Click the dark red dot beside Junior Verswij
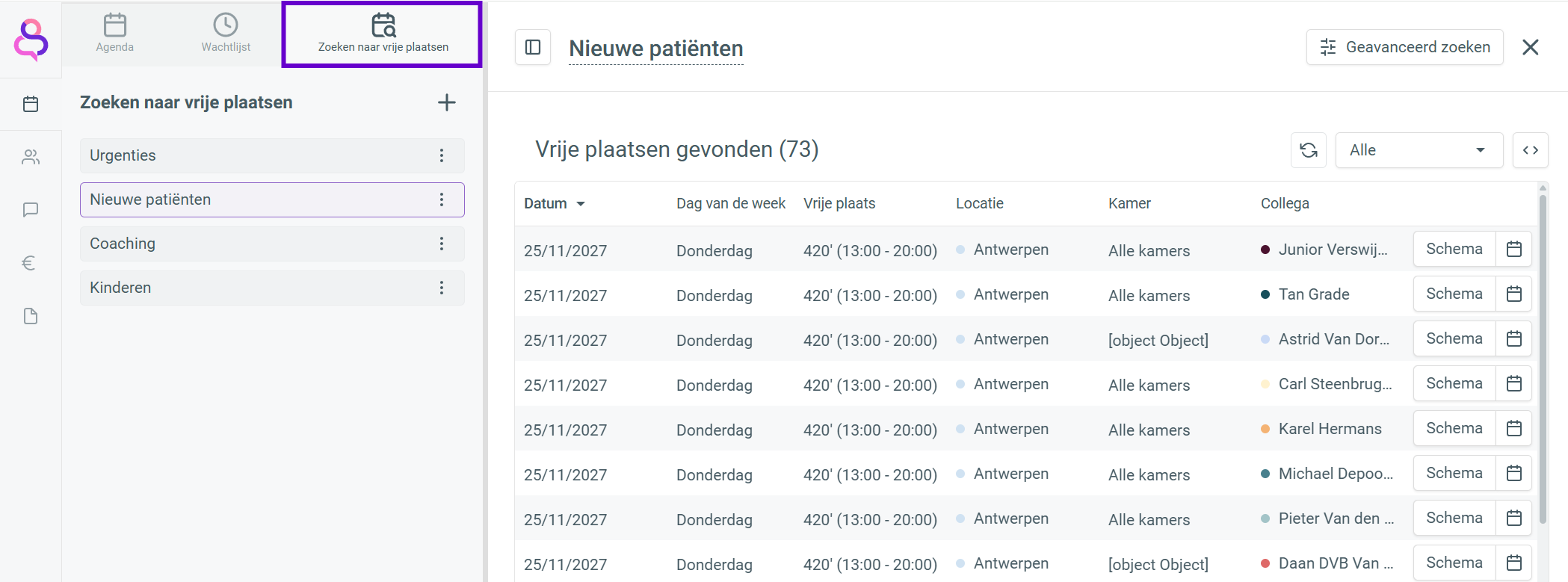The height and width of the screenshot is (582, 1568). pyautogui.click(x=1265, y=250)
